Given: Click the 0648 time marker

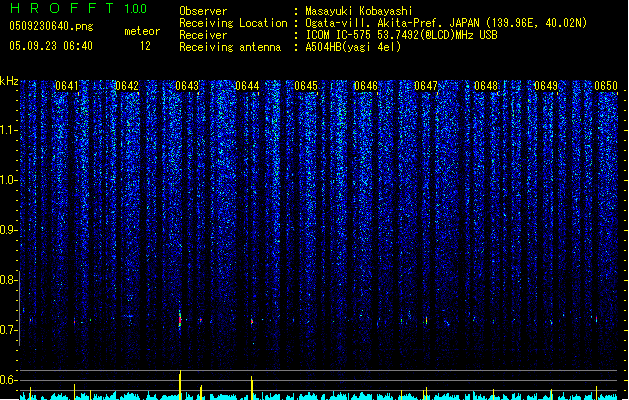Looking at the screenshot, I should pyautogui.click(x=486, y=86).
